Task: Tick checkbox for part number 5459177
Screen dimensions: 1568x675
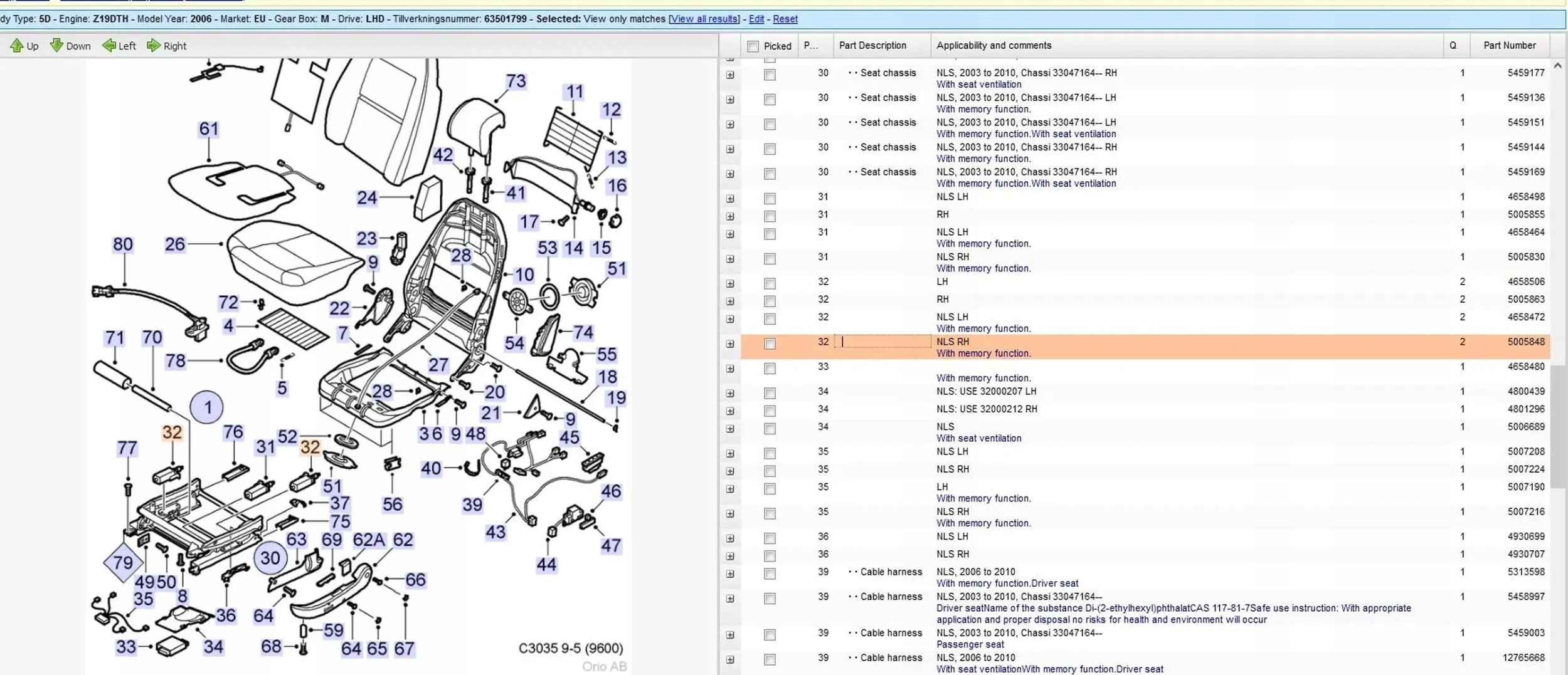Action: point(770,75)
